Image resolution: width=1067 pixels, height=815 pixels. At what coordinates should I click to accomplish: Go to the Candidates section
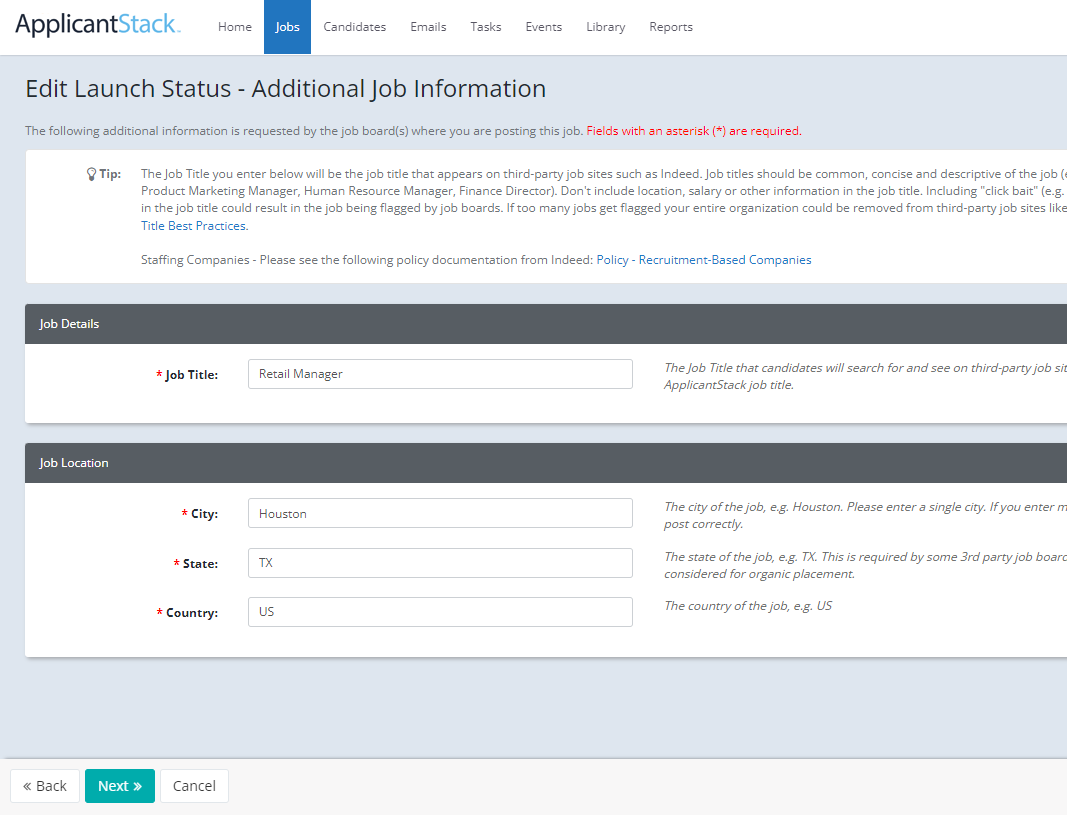[354, 27]
